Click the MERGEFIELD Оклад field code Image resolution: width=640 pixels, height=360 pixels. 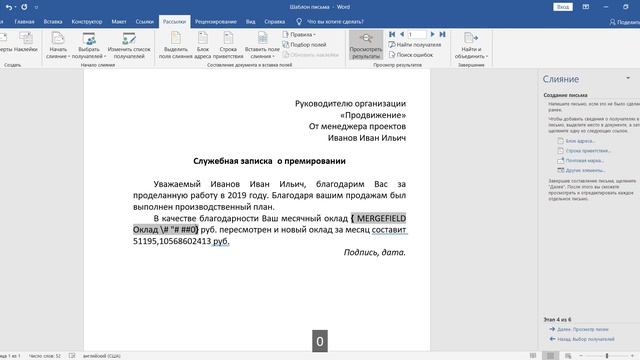pos(269,224)
